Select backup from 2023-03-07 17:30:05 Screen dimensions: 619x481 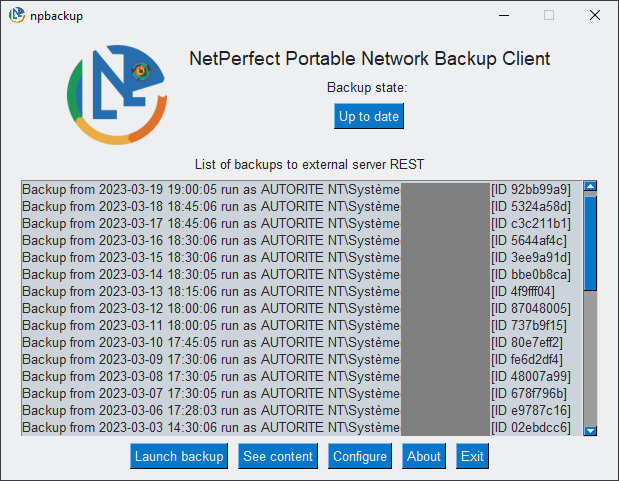302,393
